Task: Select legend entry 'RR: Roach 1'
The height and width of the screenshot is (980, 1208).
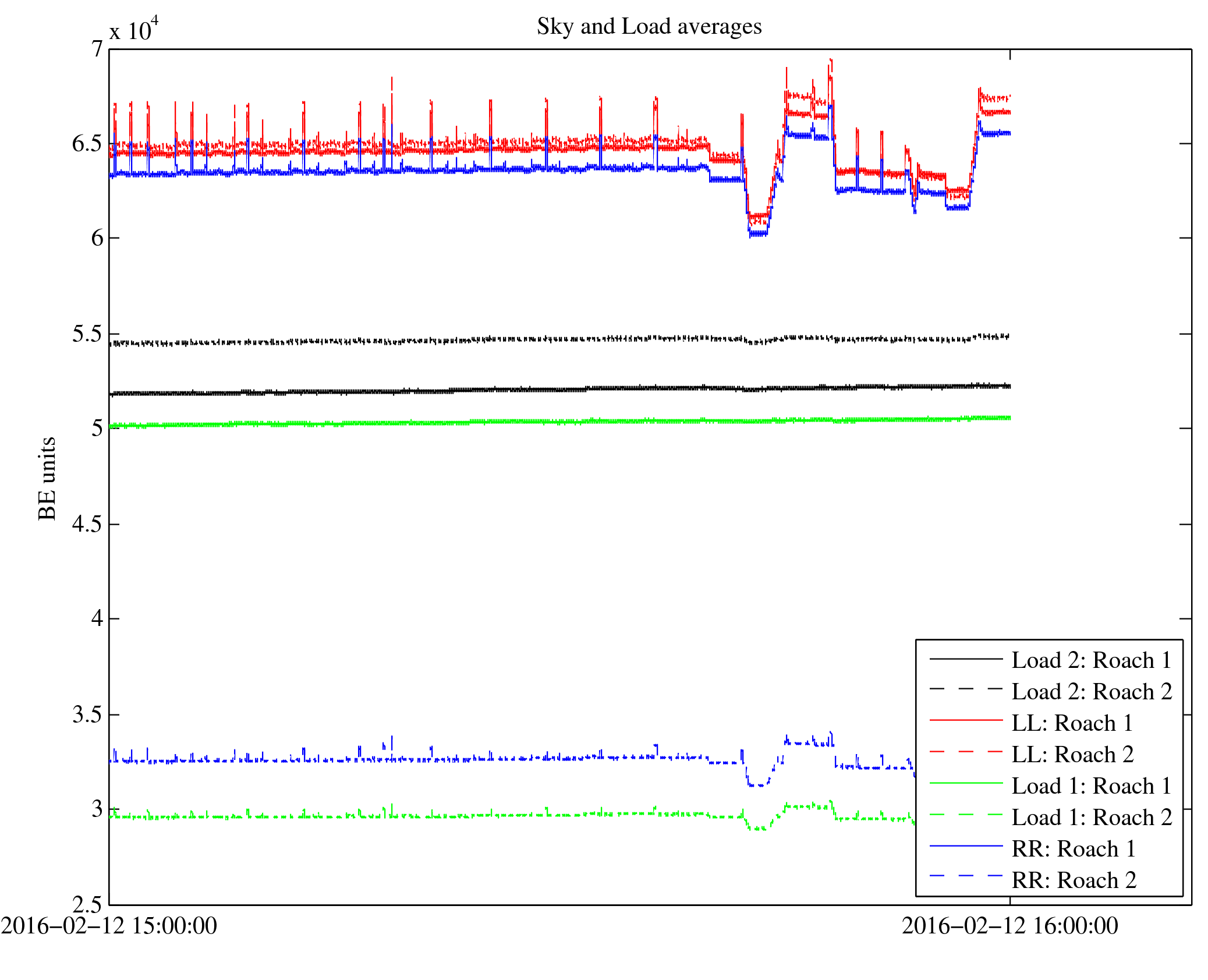Action: [x=1074, y=849]
